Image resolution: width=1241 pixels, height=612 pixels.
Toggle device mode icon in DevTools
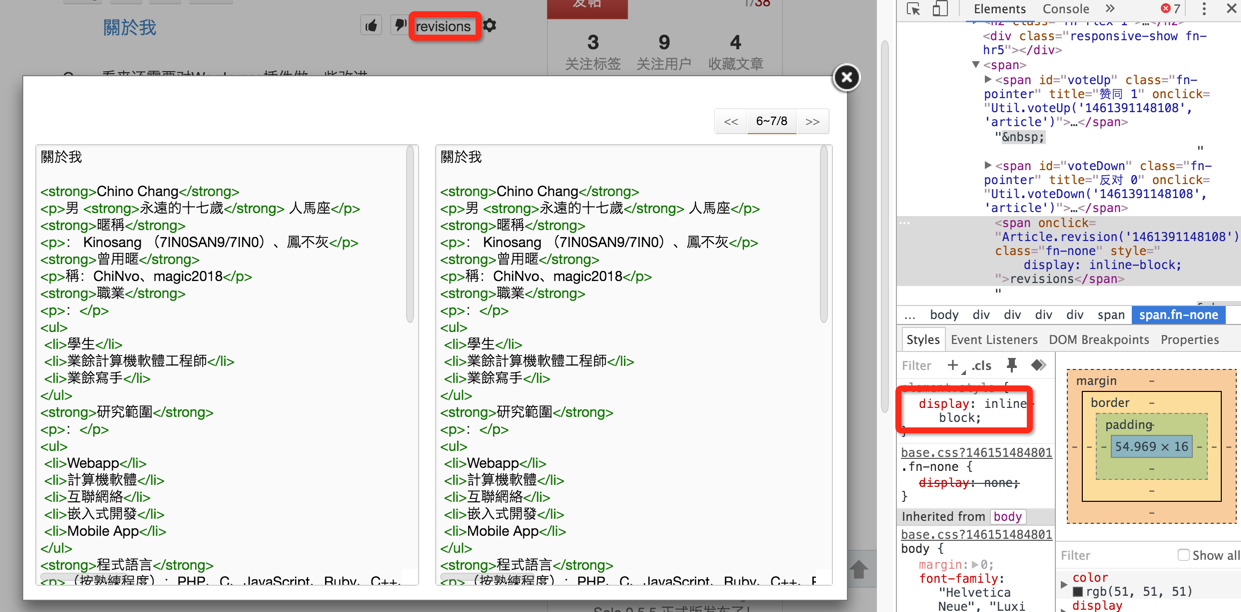940,9
